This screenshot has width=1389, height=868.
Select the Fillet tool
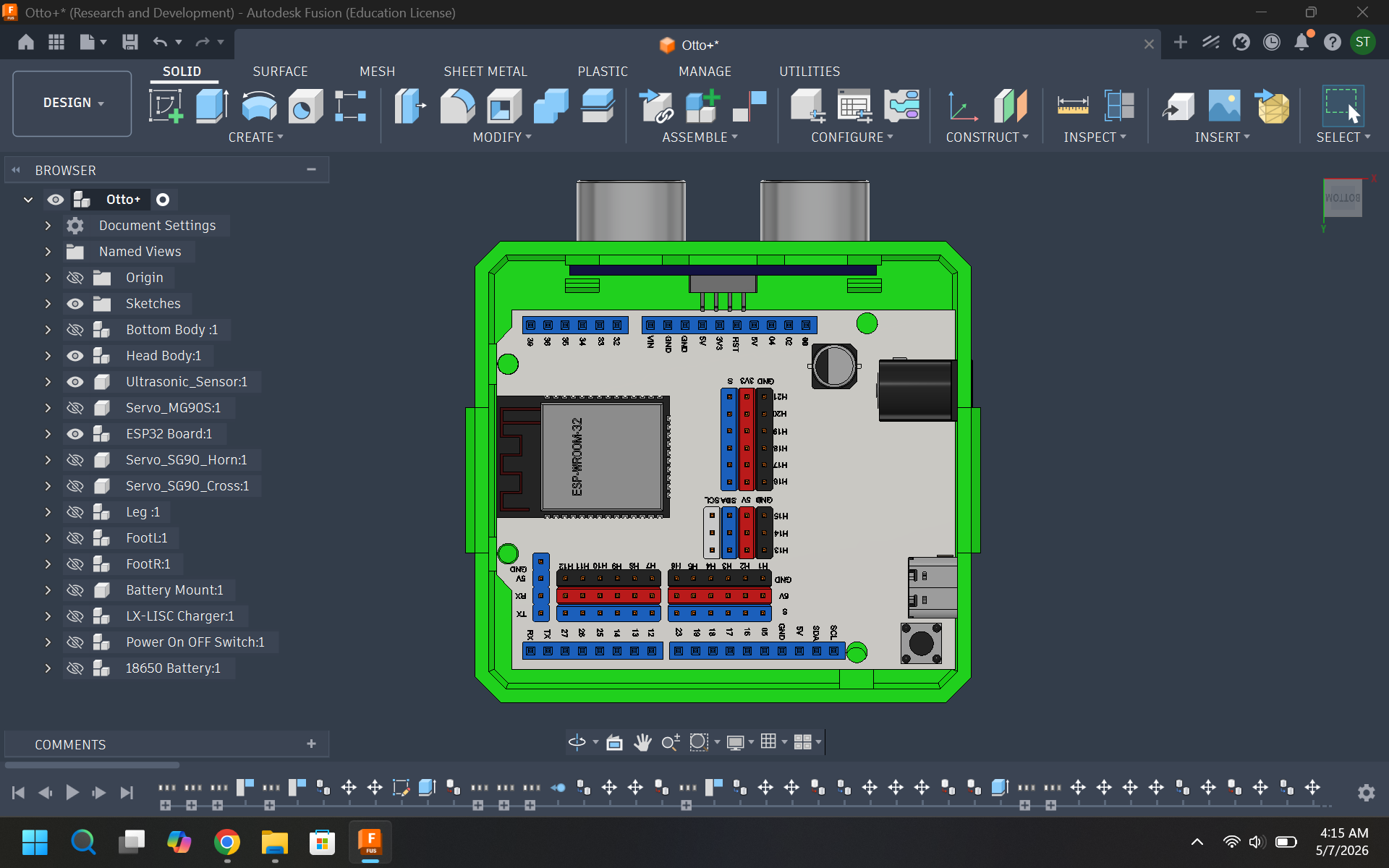pyautogui.click(x=457, y=106)
